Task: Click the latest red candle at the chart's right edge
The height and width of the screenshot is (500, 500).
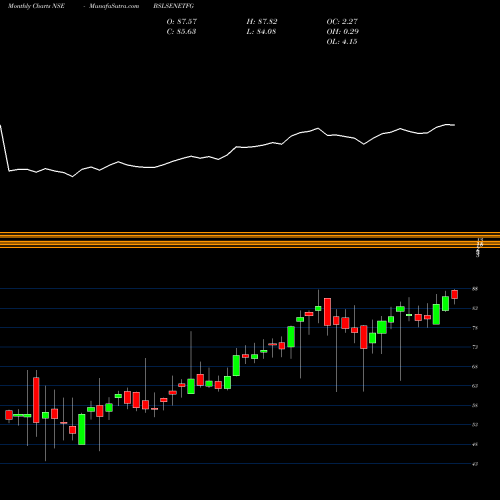Action: [455, 294]
